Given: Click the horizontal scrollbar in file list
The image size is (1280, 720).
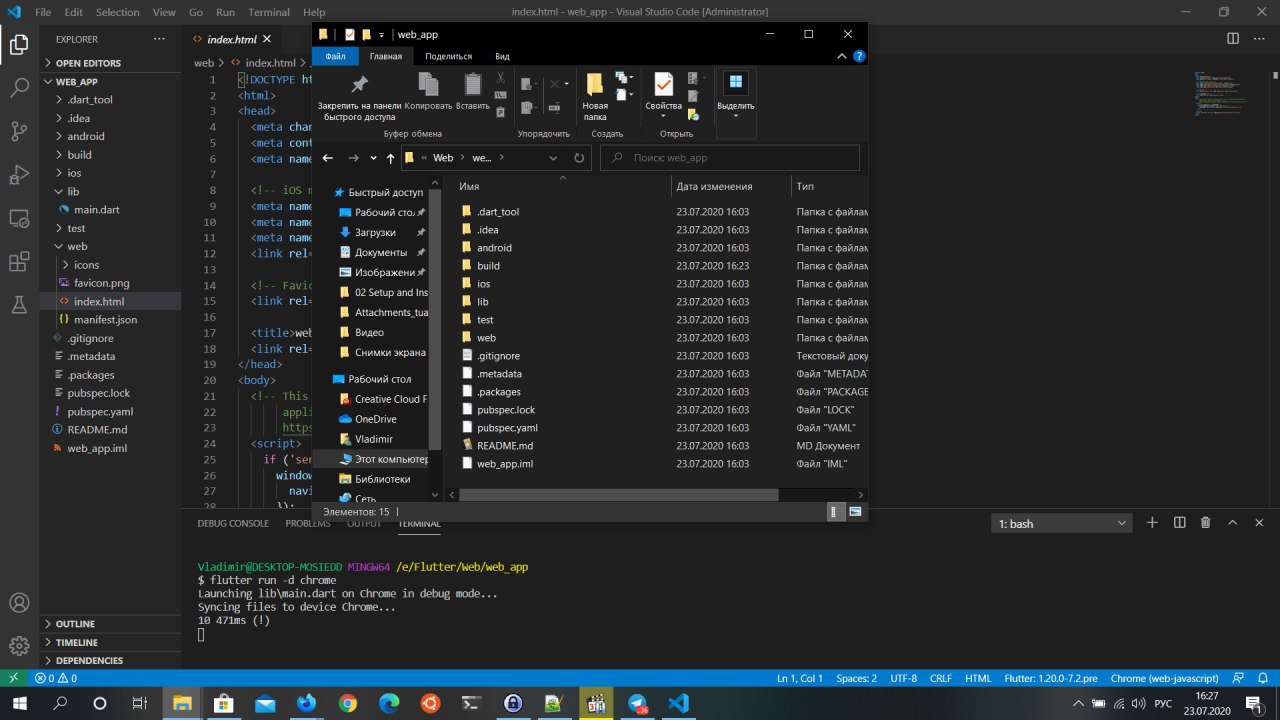Looking at the screenshot, I should click(618, 494).
